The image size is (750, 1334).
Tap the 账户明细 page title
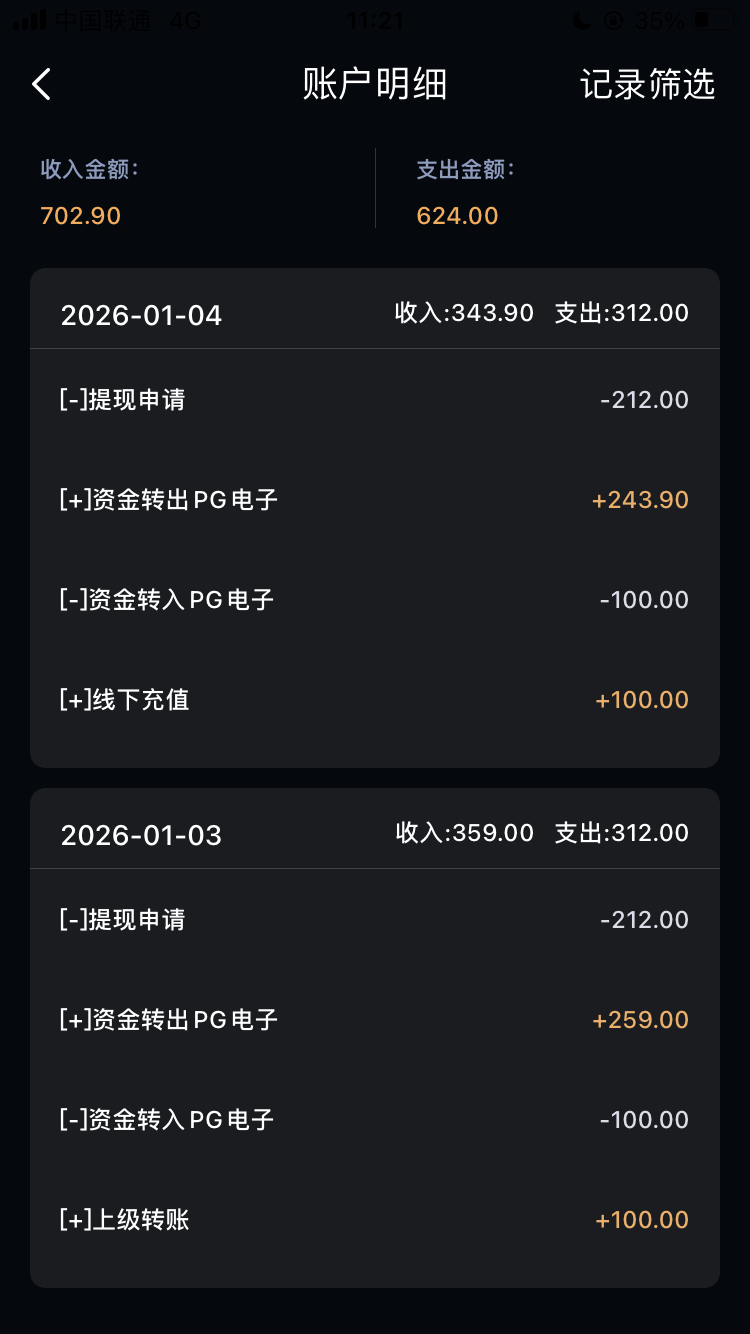point(375,85)
